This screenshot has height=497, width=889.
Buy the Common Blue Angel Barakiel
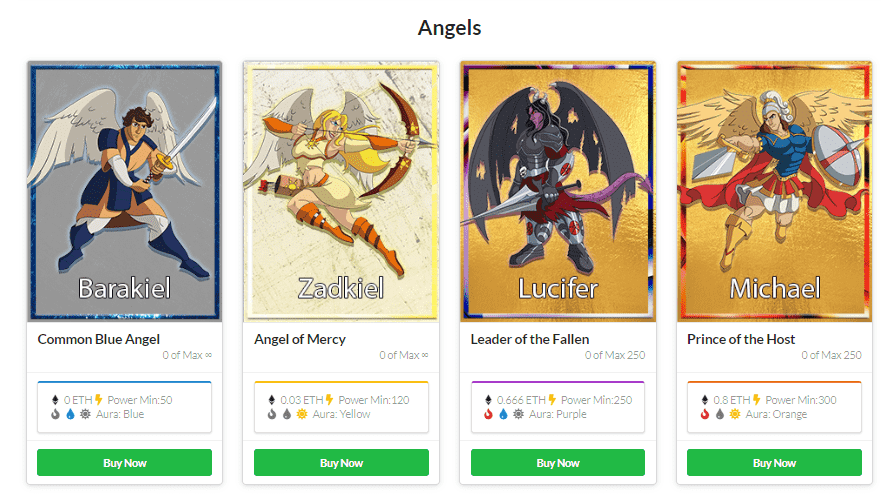[124, 462]
